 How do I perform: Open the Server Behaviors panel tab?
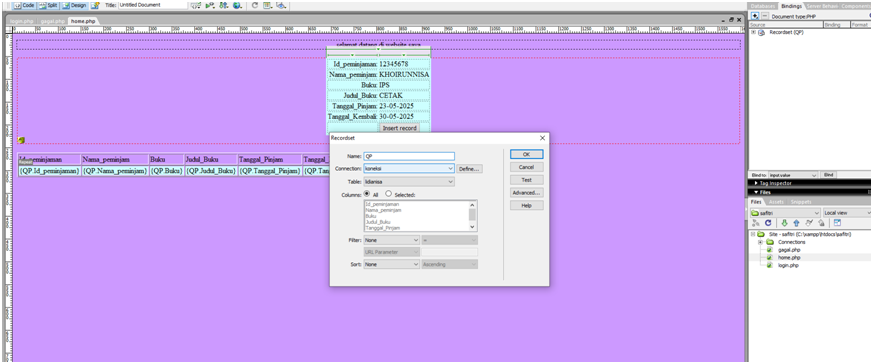(821, 6)
